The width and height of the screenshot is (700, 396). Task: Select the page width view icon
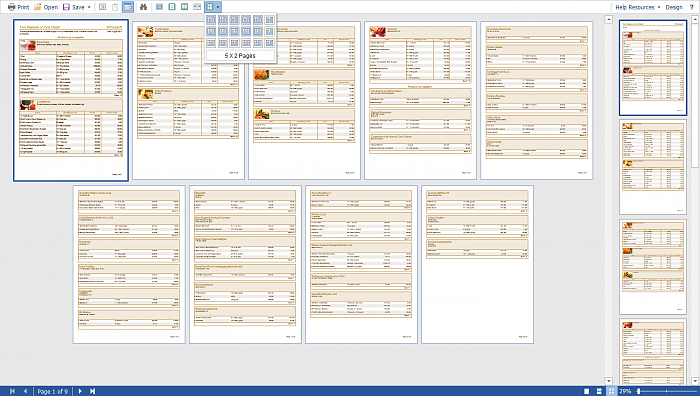click(197, 7)
